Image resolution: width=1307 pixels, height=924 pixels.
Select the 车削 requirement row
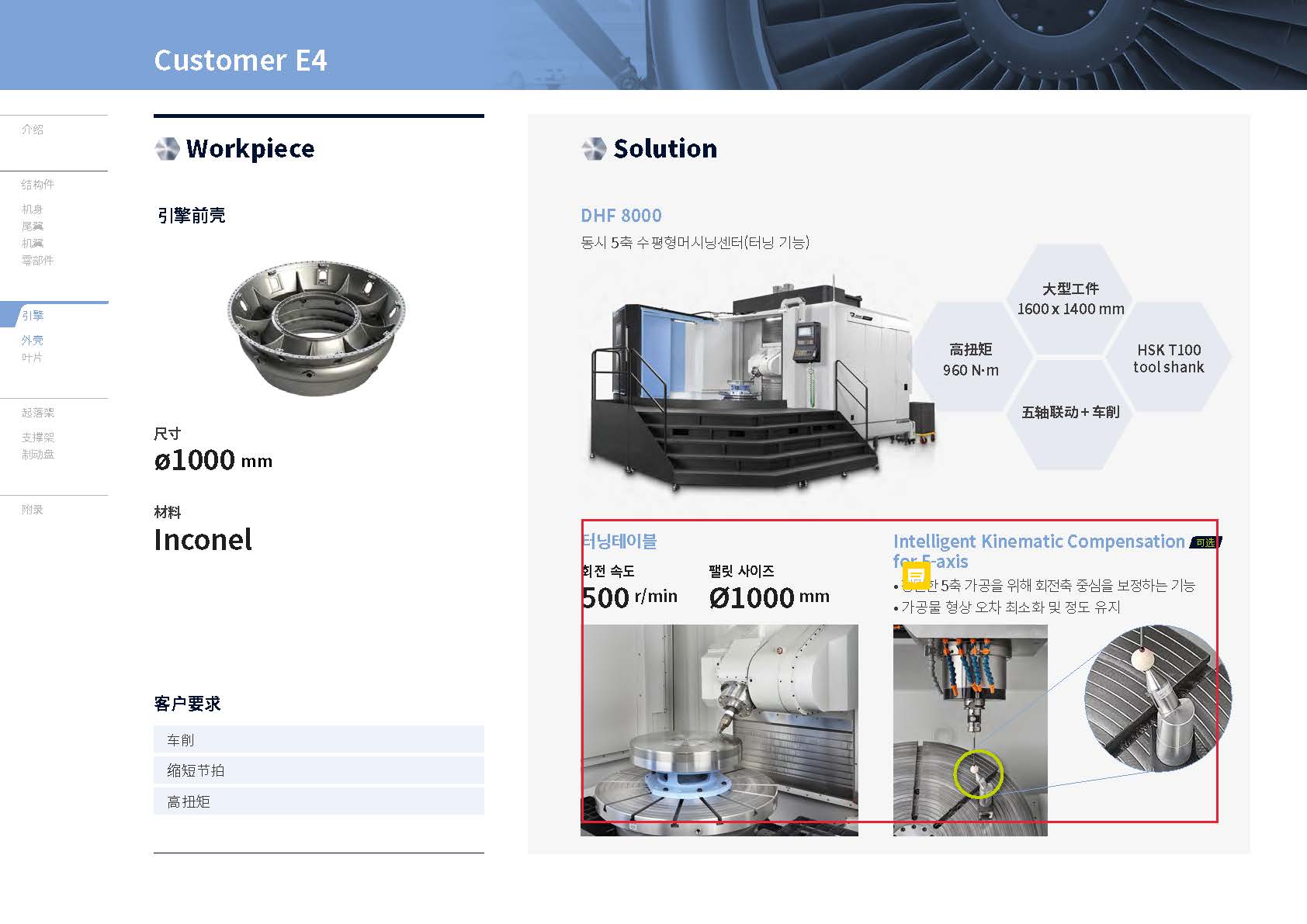tap(319, 739)
